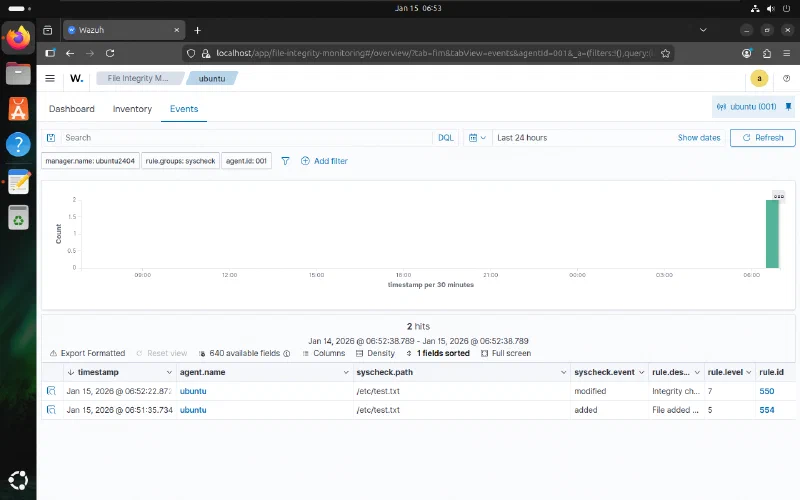Open Trash from the dock
The image size is (800, 500).
tap(18, 217)
